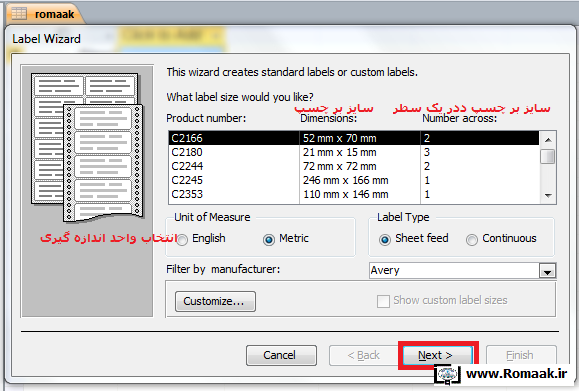Select the C2353 label size row

(x=354, y=194)
